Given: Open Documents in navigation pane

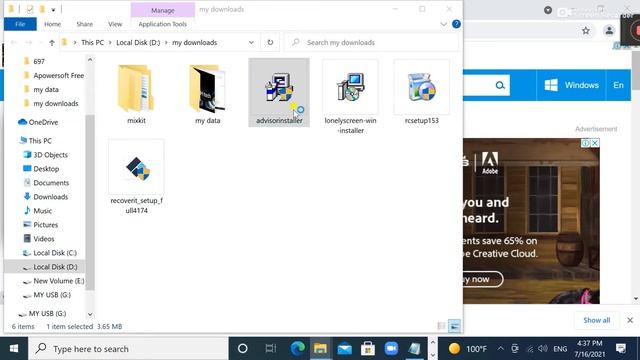Looking at the screenshot, I should tap(51, 182).
